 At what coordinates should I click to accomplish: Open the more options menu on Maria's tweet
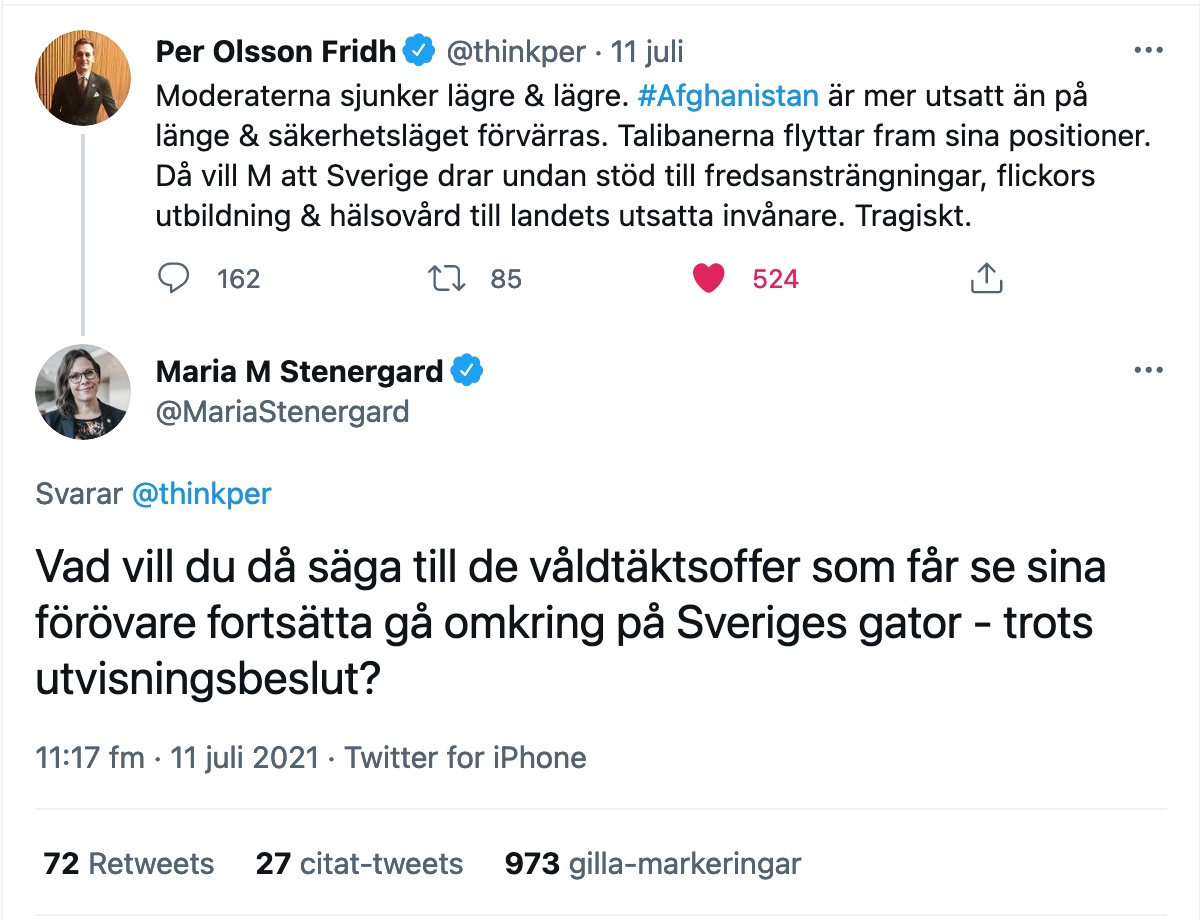pyautogui.click(x=1146, y=371)
